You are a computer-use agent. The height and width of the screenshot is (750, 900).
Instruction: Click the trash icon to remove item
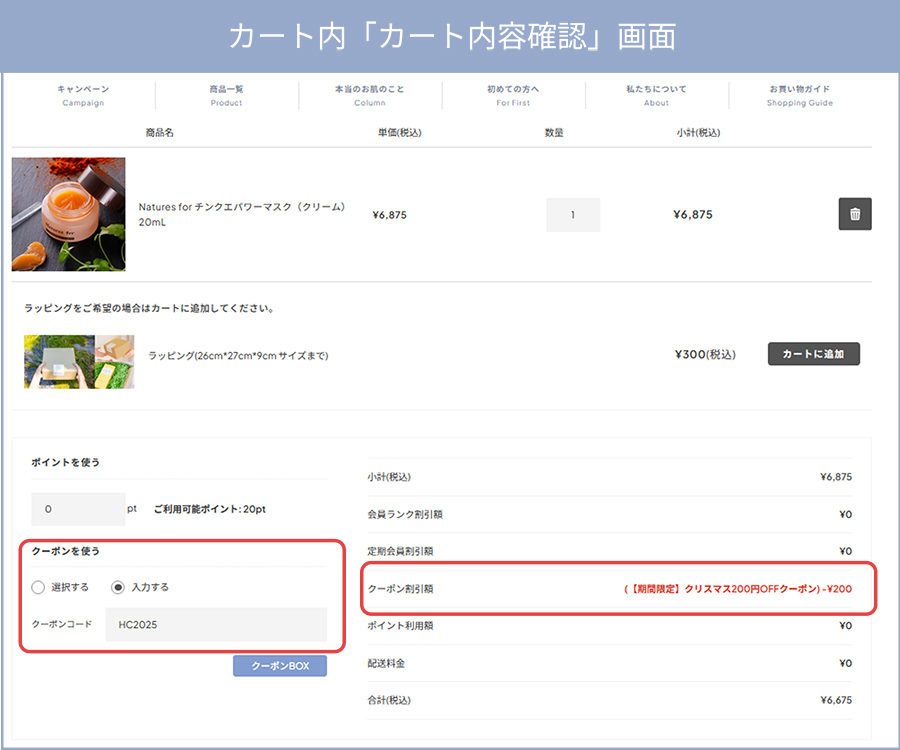(x=854, y=214)
